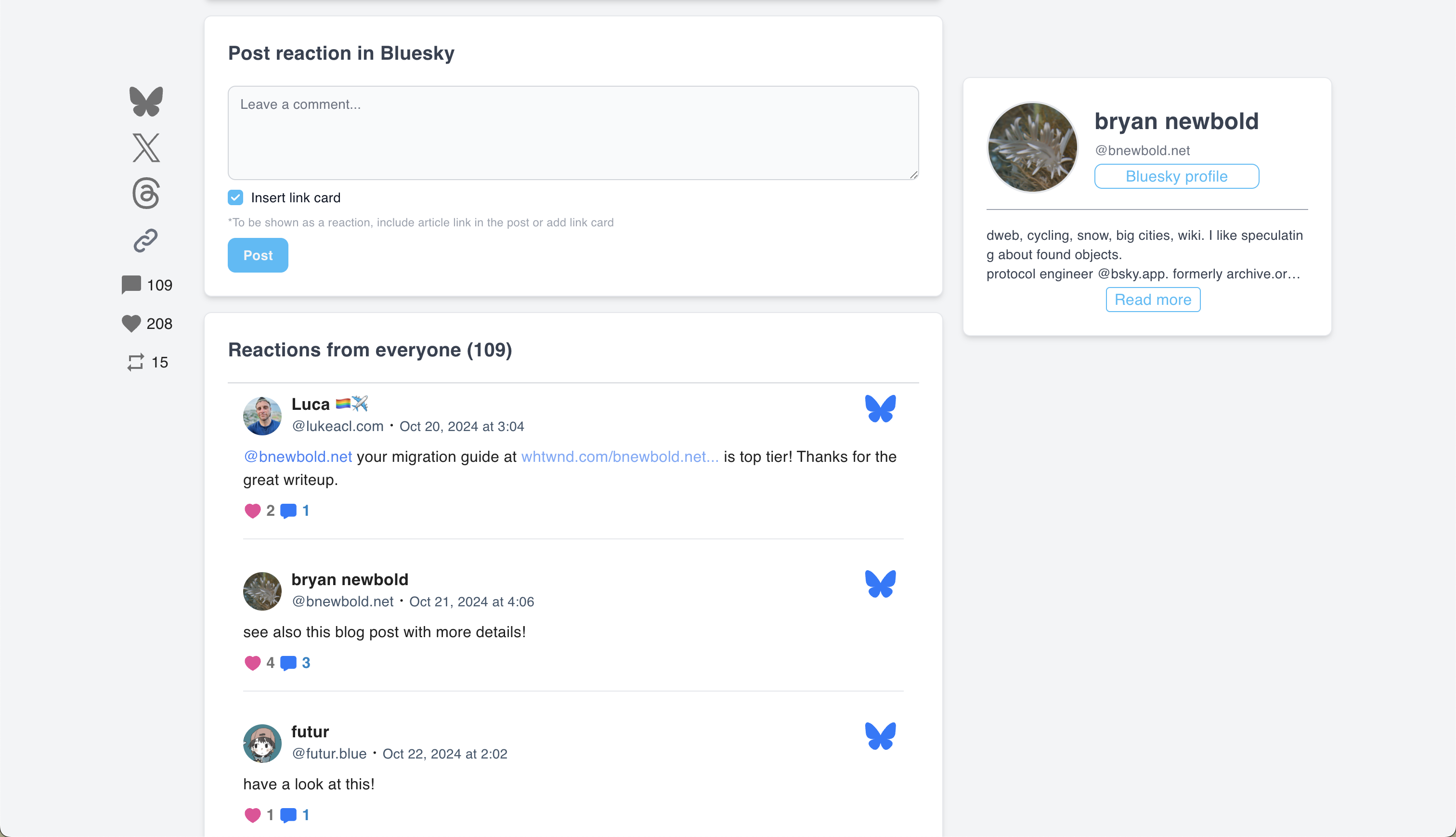Expand bio with Read more button
Image resolution: width=1456 pixels, height=837 pixels.
click(x=1153, y=300)
